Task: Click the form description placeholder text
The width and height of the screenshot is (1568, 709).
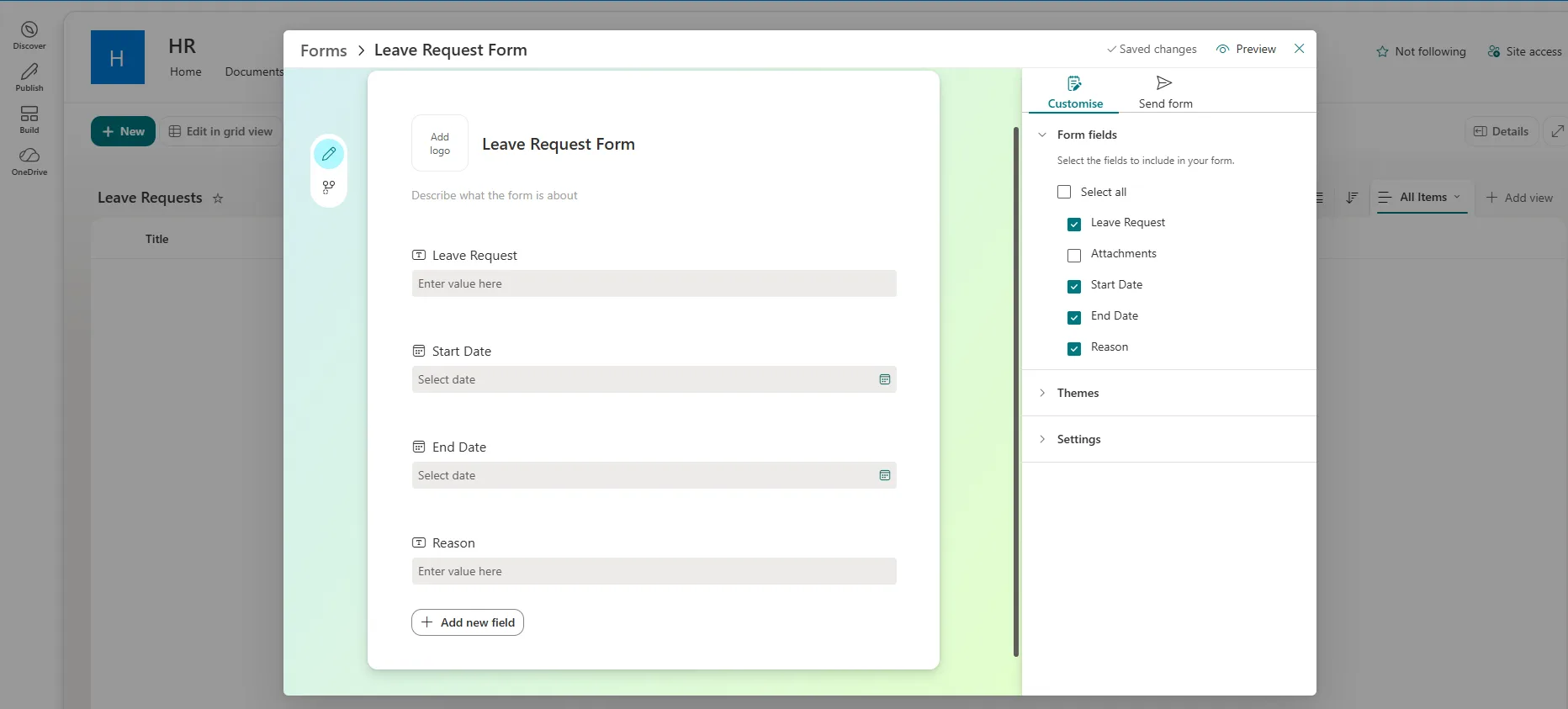Action: tap(494, 195)
